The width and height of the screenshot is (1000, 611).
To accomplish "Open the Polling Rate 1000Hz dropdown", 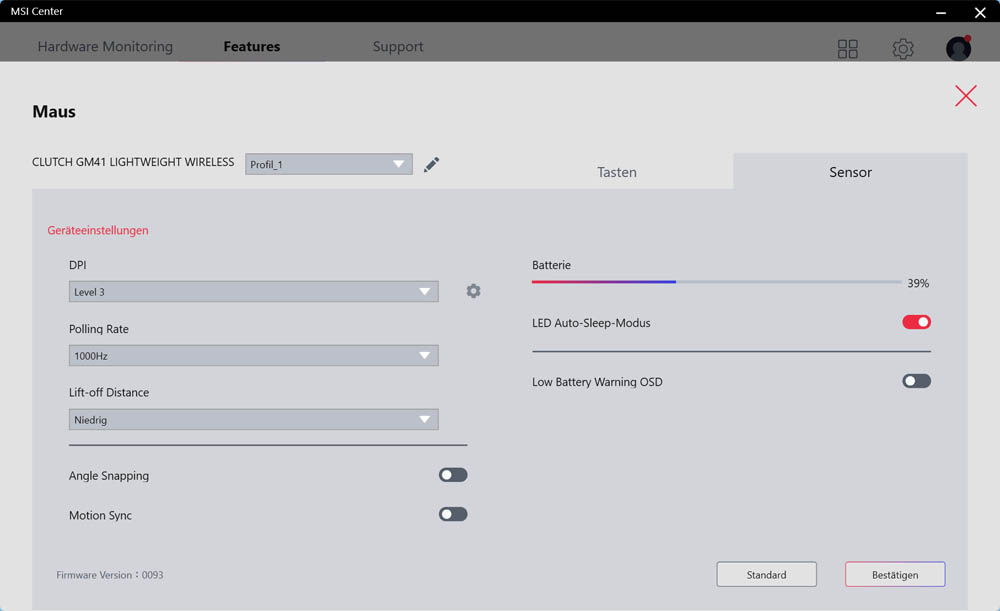I will 253,355.
